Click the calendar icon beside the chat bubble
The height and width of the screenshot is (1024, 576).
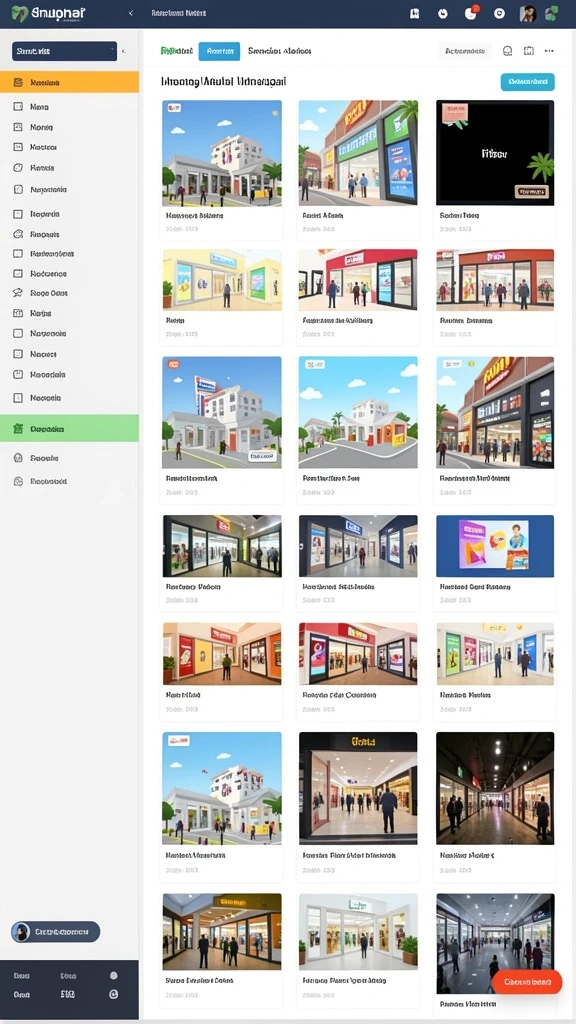(x=529, y=51)
